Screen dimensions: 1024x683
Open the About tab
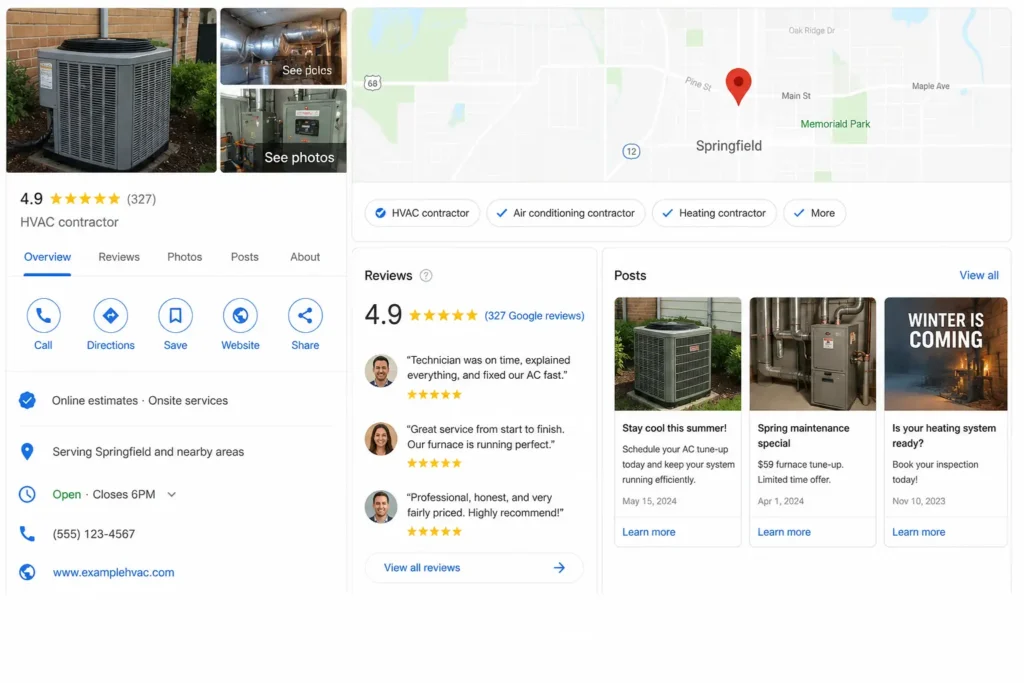(x=305, y=257)
